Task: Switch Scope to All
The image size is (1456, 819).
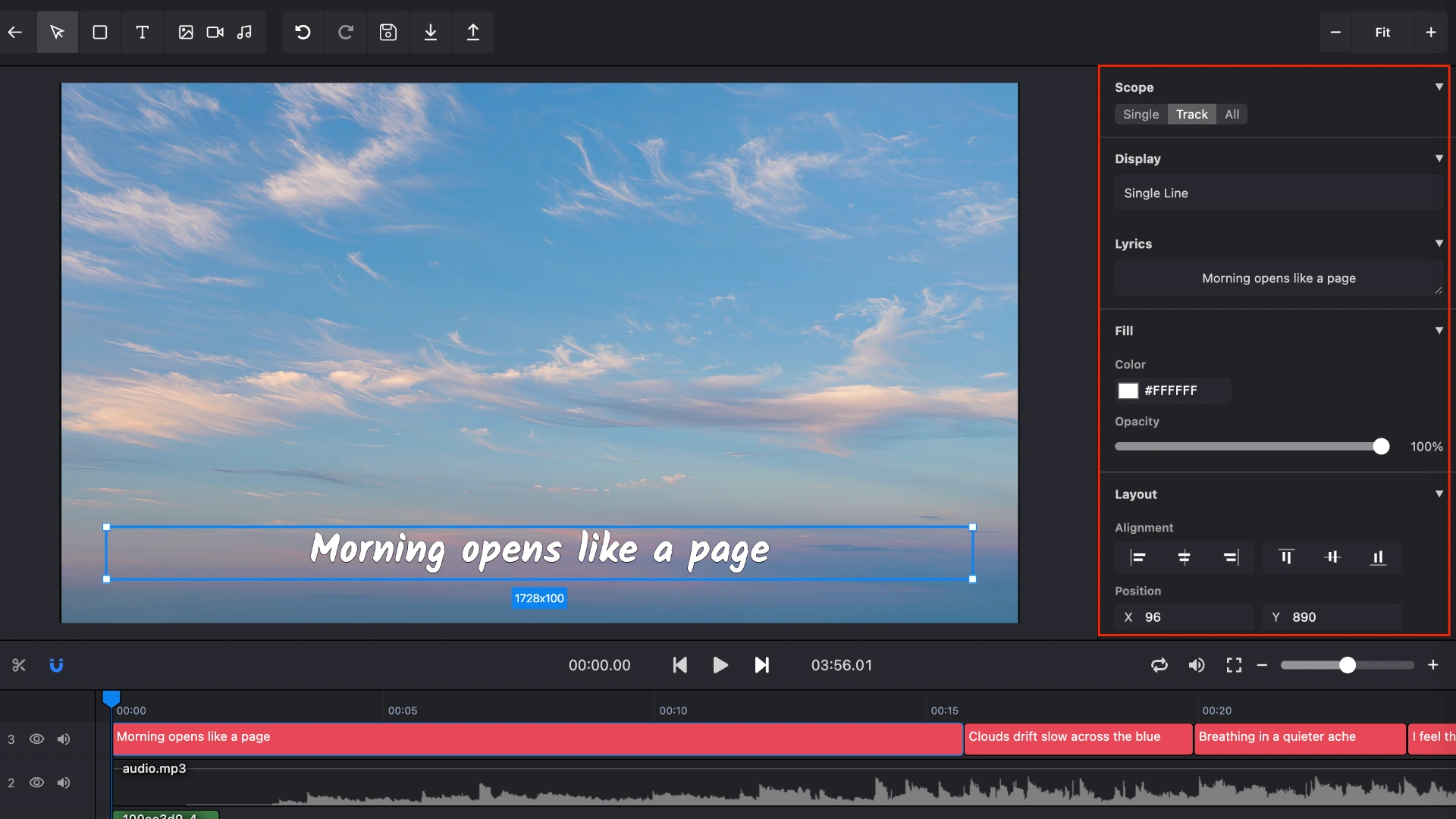Action: tap(1232, 114)
